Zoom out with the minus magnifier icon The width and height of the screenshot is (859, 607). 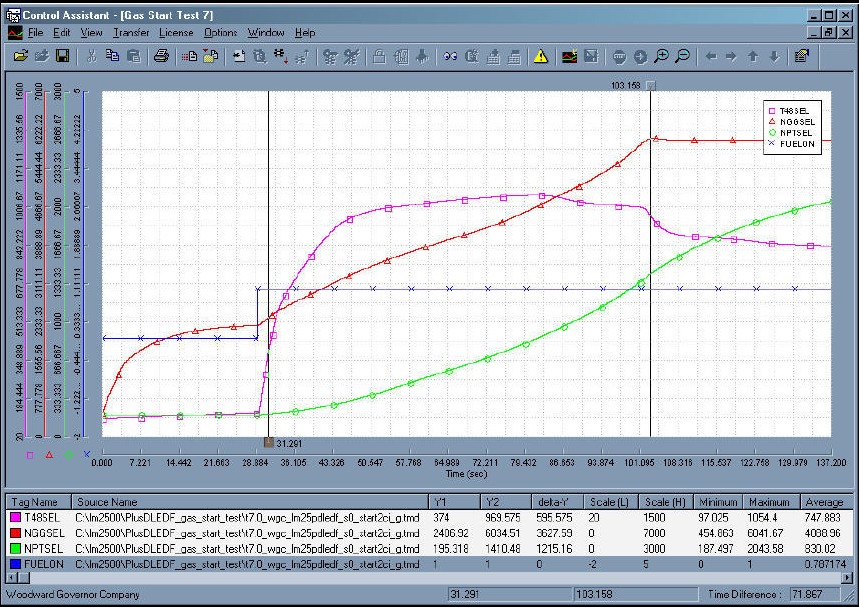[x=683, y=56]
